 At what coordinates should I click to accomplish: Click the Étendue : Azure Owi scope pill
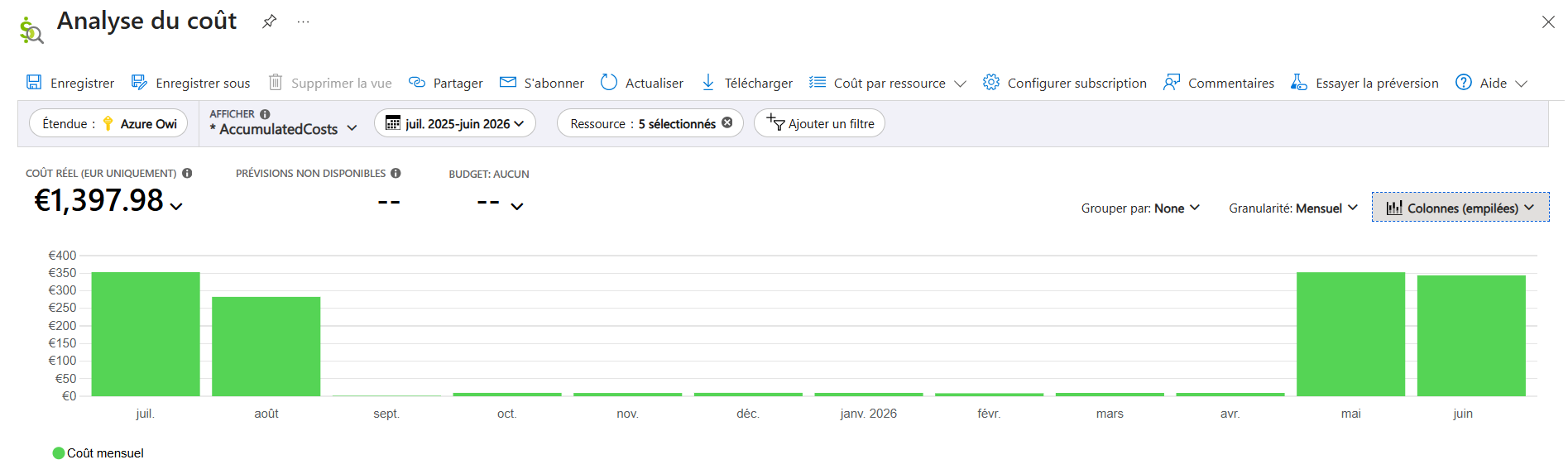(108, 123)
